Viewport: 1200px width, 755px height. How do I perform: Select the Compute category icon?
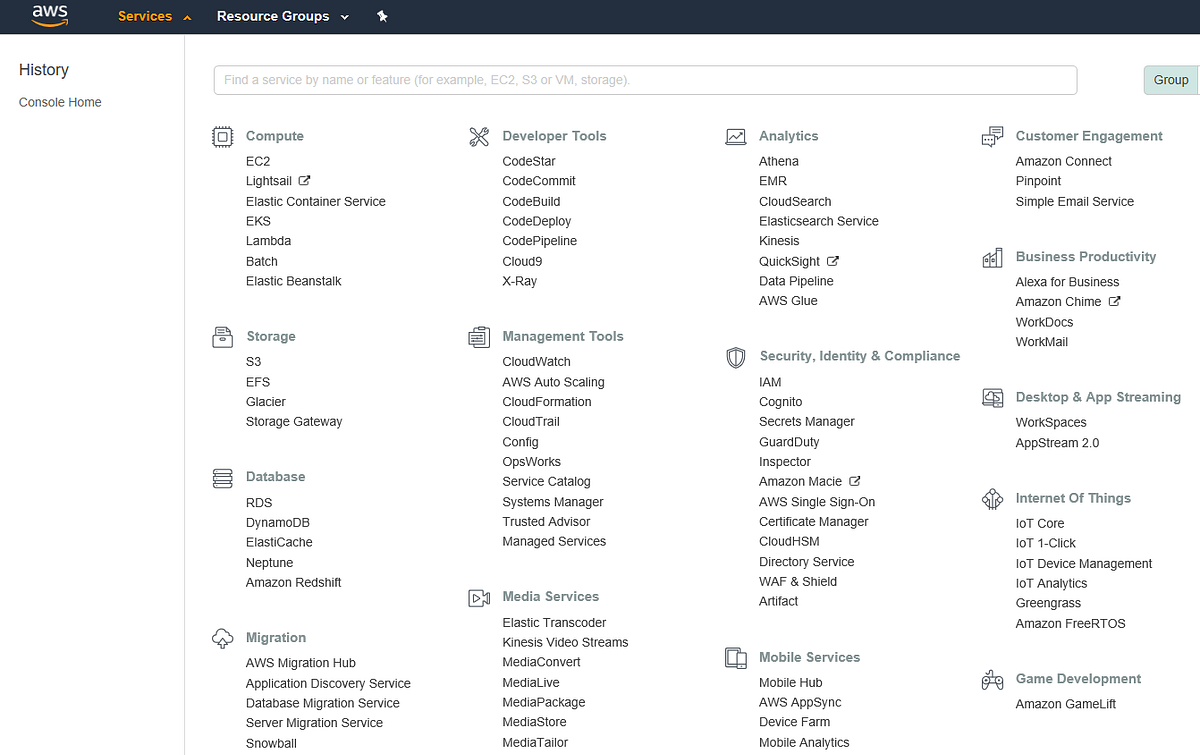point(222,136)
